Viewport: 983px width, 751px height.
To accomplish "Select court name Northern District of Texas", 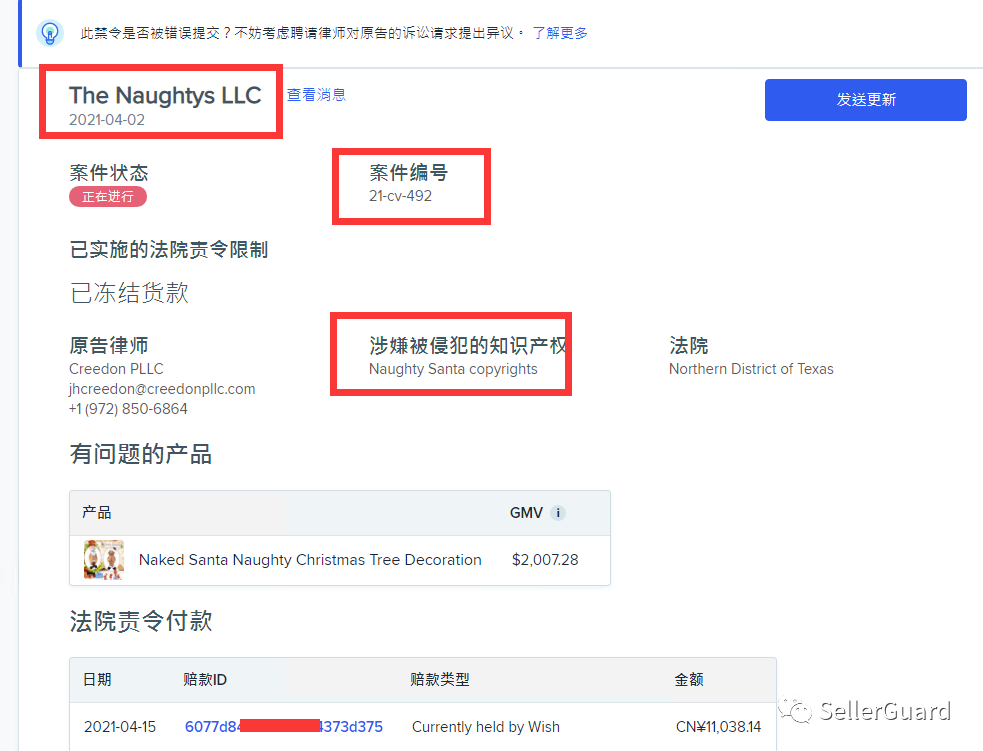I will [751, 369].
